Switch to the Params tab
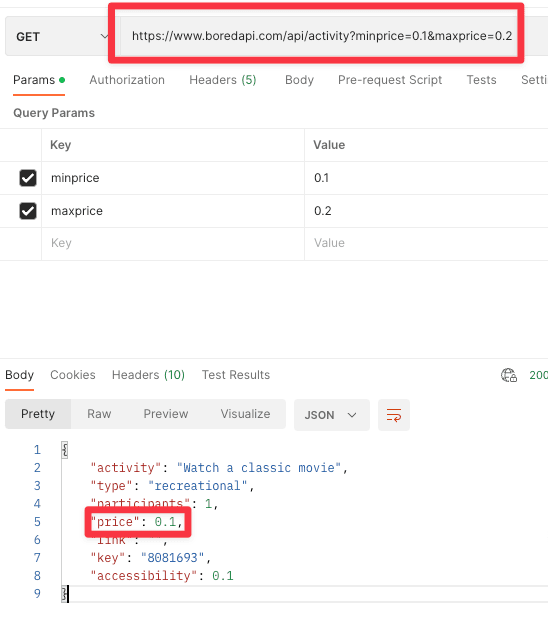This screenshot has height=633, width=548. tap(39, 80)
